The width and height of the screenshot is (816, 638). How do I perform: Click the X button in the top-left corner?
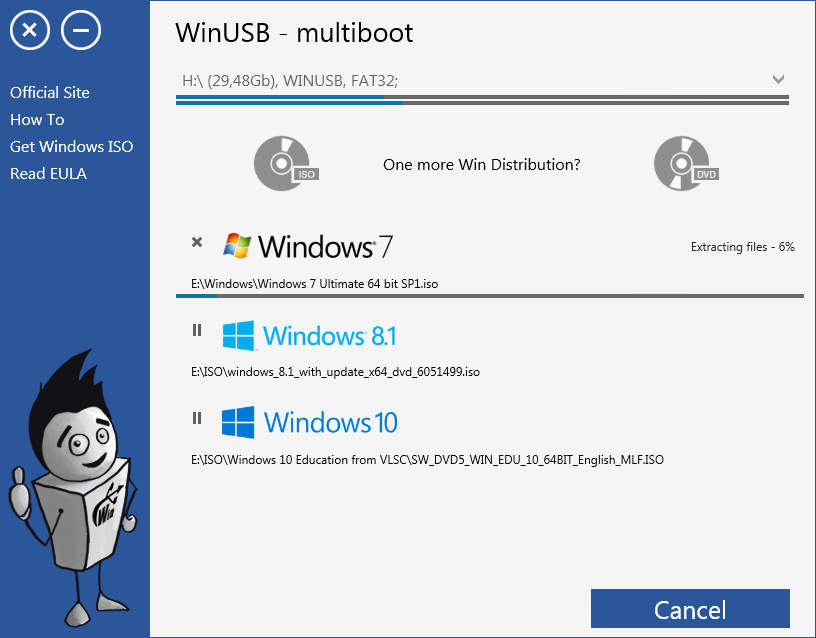[29, 29]
